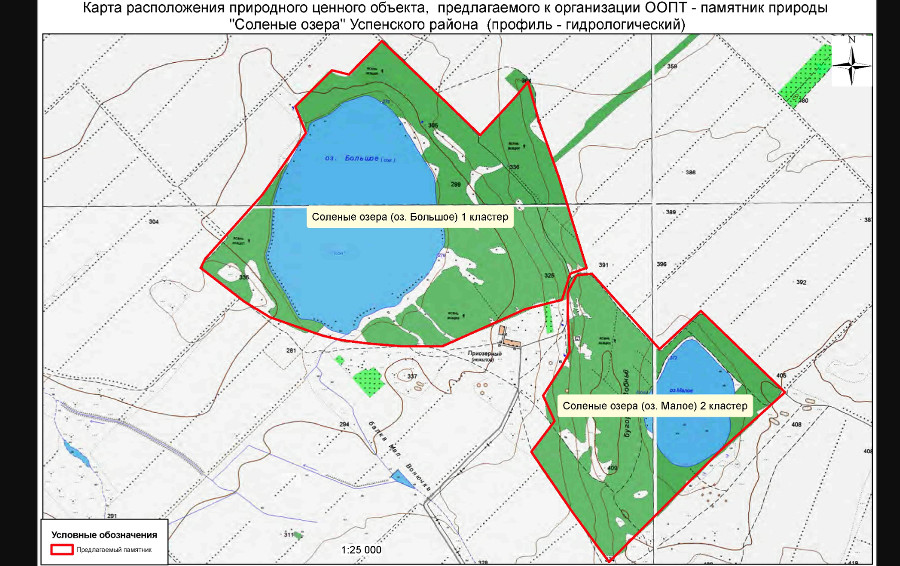Click the dotted green patch near elevation 337

[368, 380]
